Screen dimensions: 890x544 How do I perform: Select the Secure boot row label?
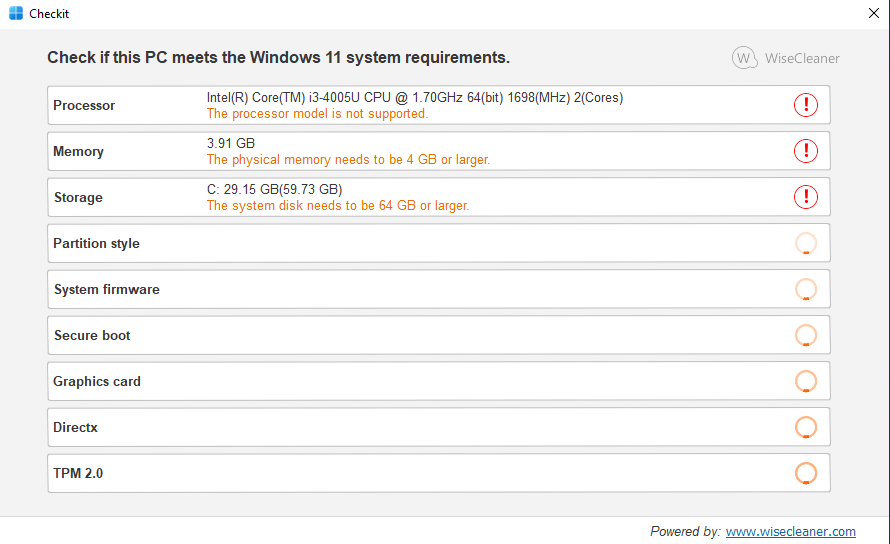[92, 336]
